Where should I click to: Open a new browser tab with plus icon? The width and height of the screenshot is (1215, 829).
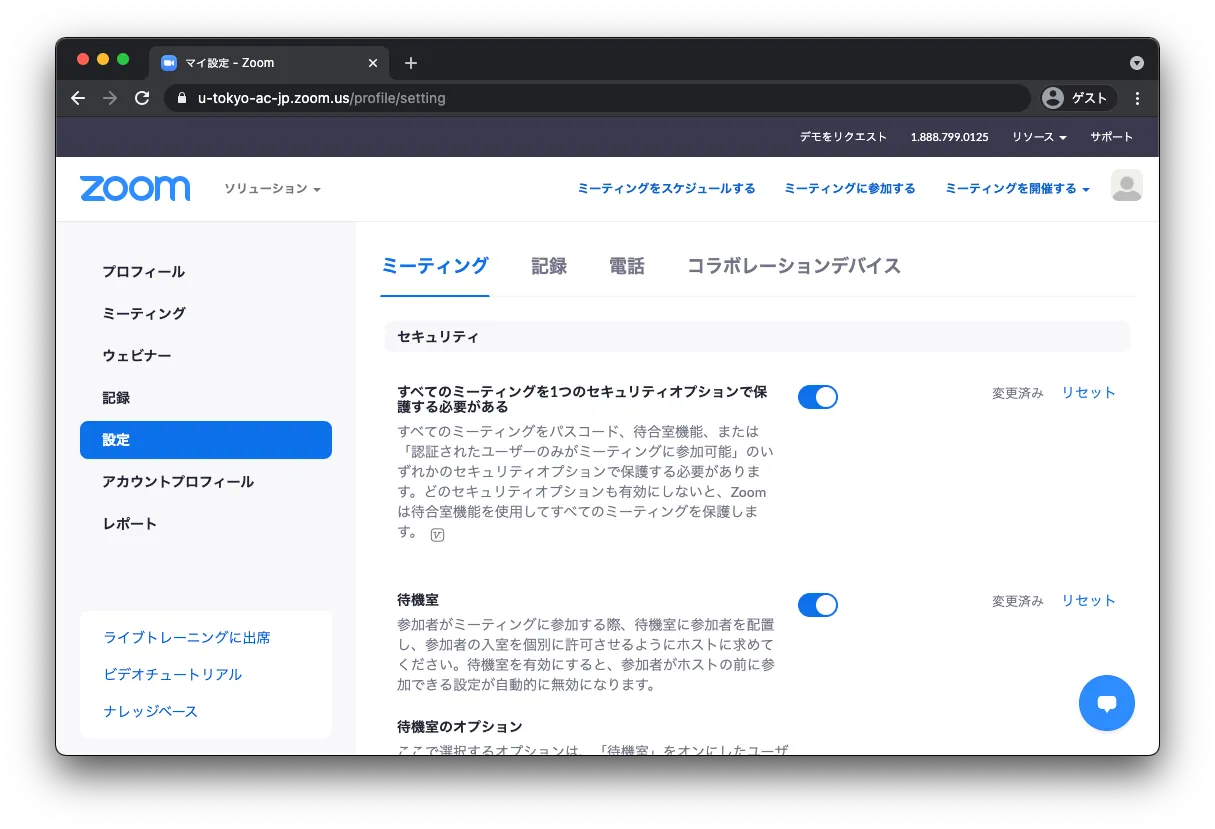click(411, 63)
